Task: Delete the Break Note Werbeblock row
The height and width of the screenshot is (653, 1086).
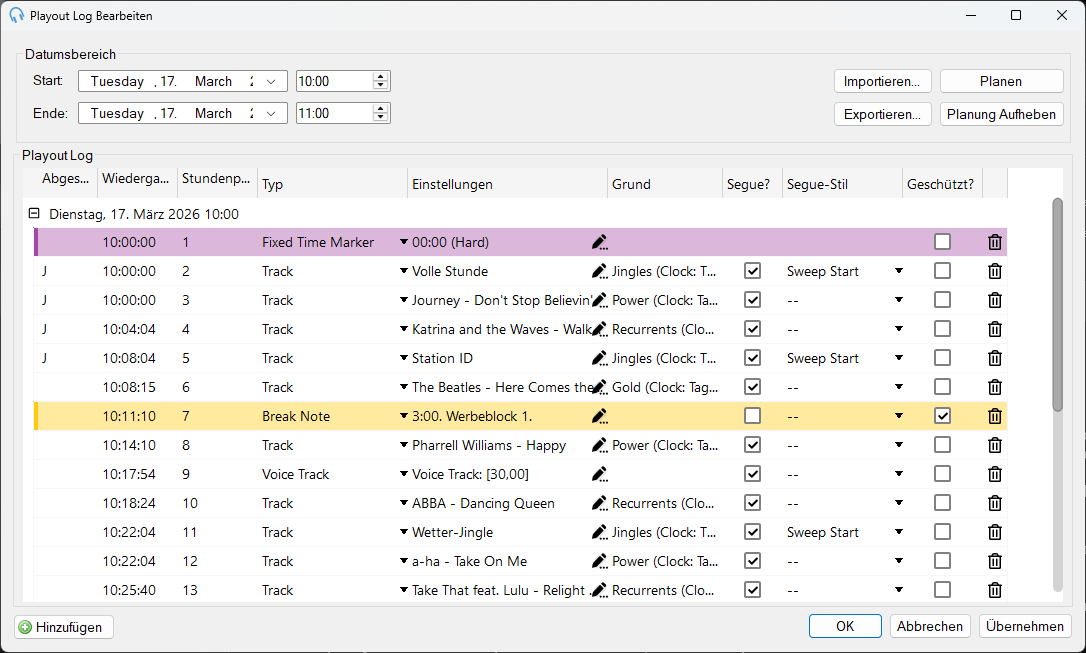Action: coord(995,416)
